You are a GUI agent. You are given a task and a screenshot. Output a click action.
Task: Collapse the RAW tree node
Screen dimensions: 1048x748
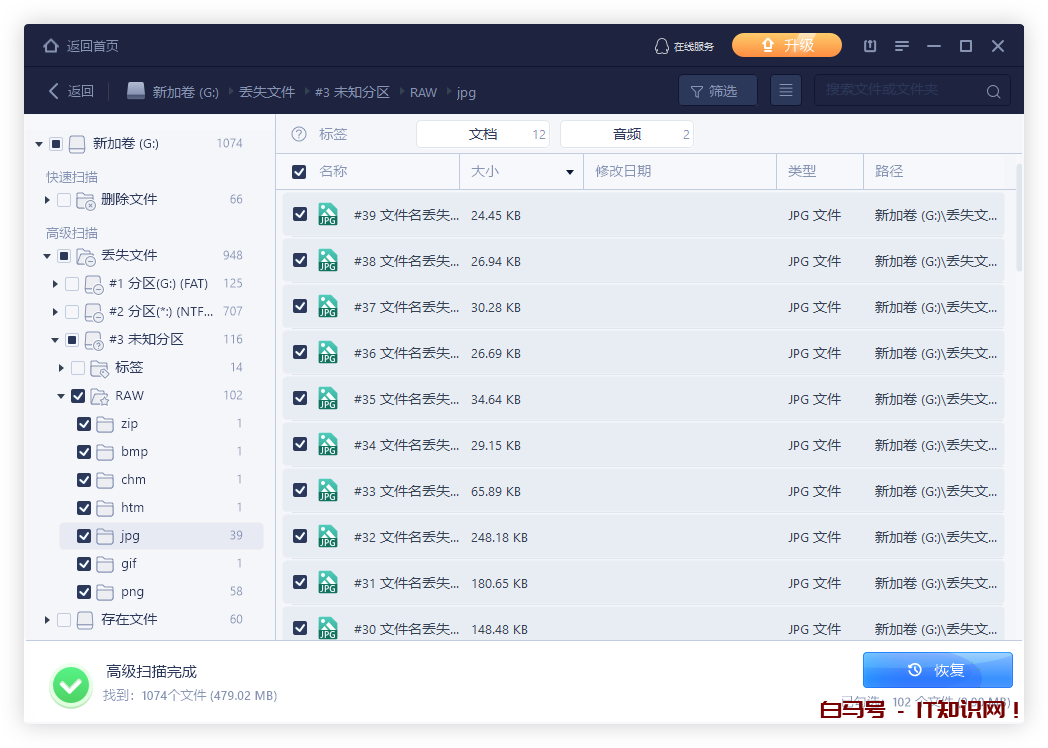60,395
